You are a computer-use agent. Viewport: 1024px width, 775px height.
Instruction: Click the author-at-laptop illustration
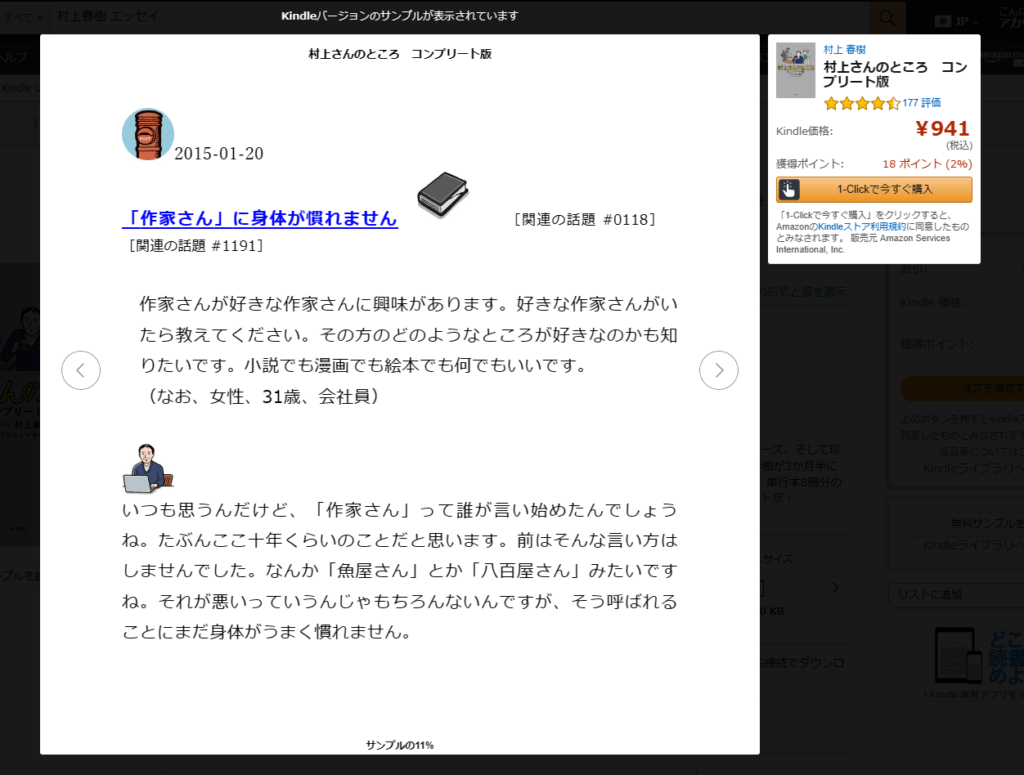pyautogui.click(x=148, y=469)
